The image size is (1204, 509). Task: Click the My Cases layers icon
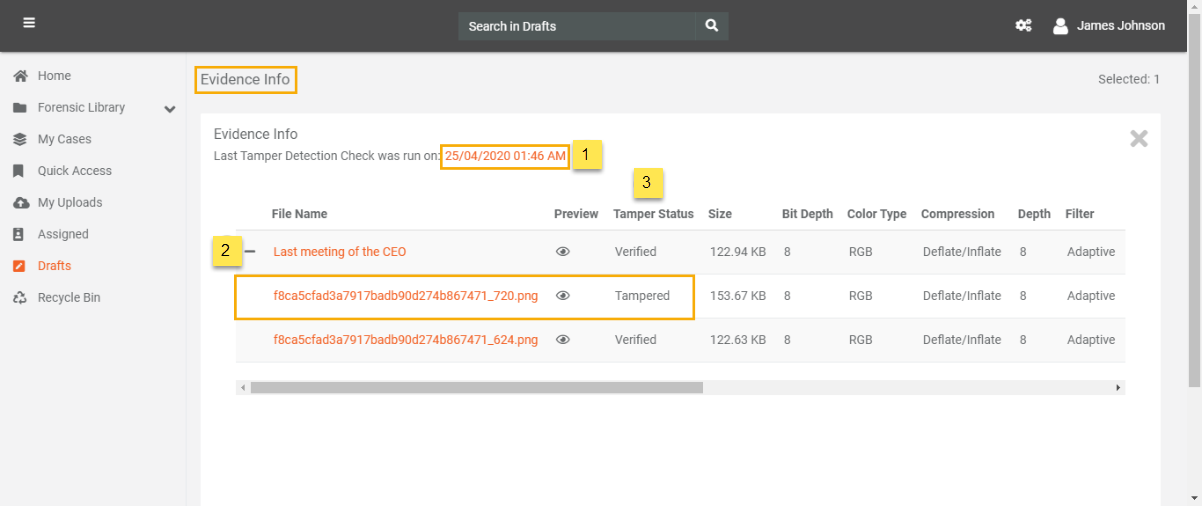20,139
